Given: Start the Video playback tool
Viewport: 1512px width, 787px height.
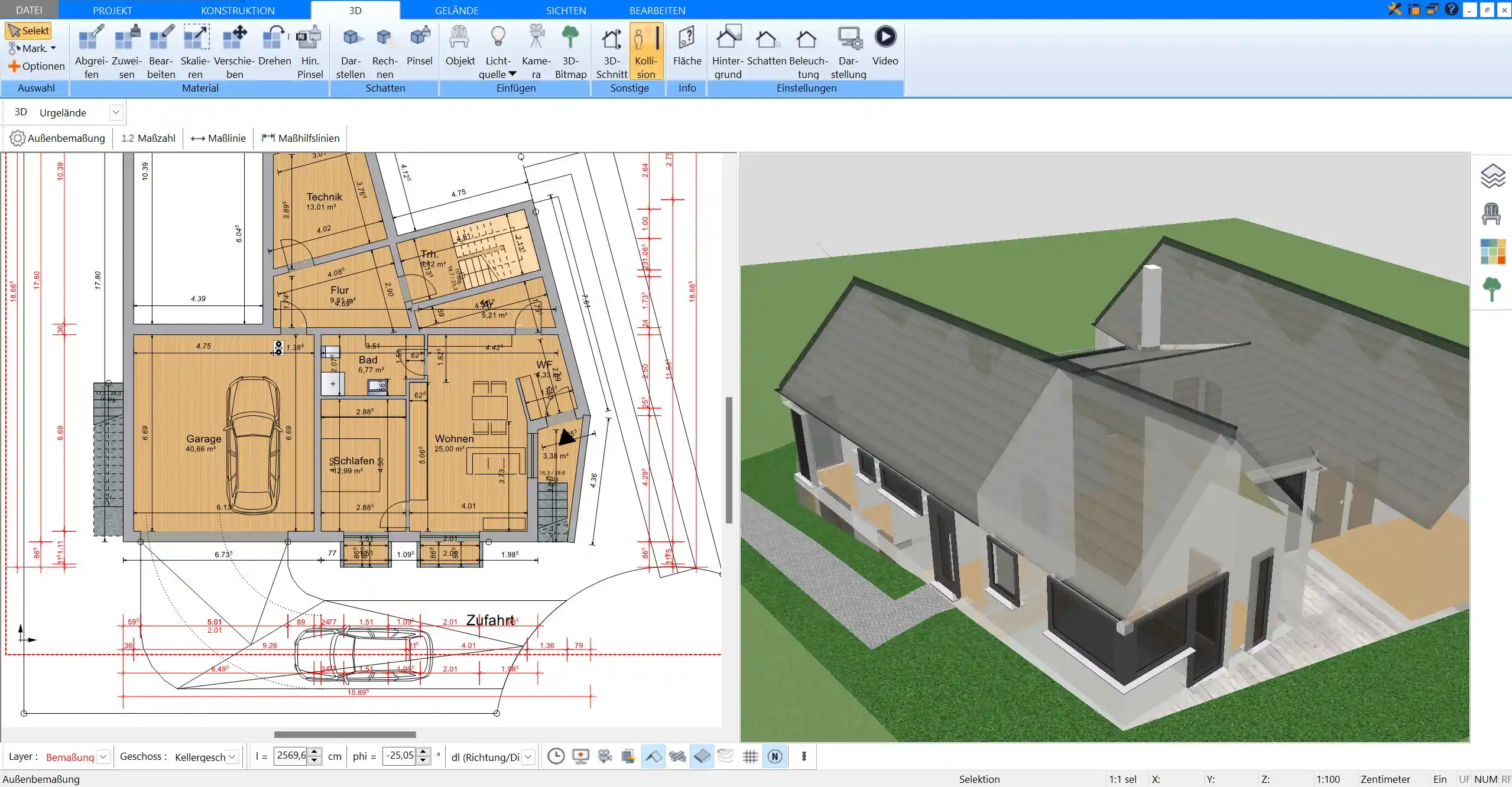Looking at the screenshot, I should [x=885, y=46].
